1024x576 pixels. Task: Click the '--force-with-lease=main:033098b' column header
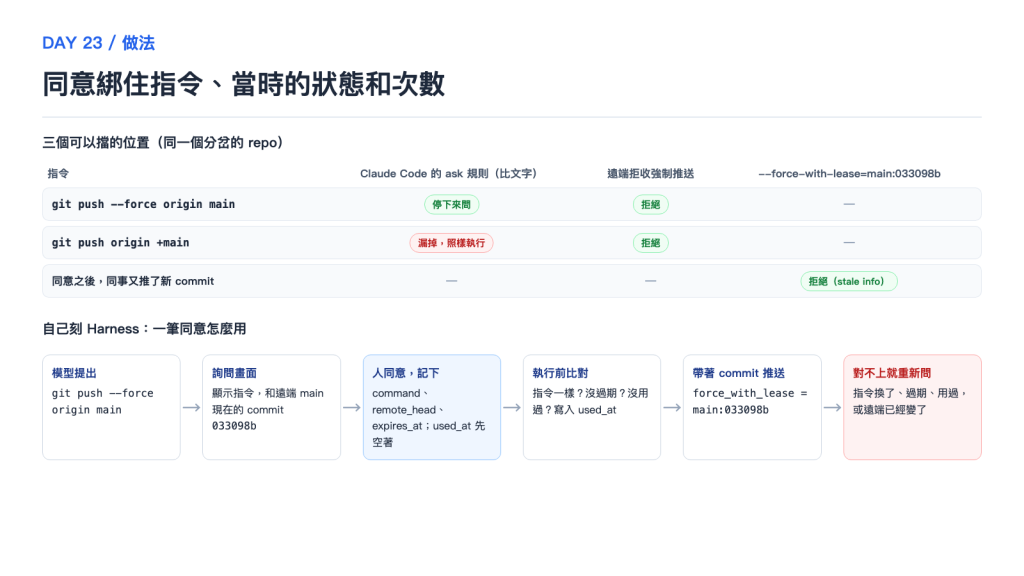coord(849,174)
